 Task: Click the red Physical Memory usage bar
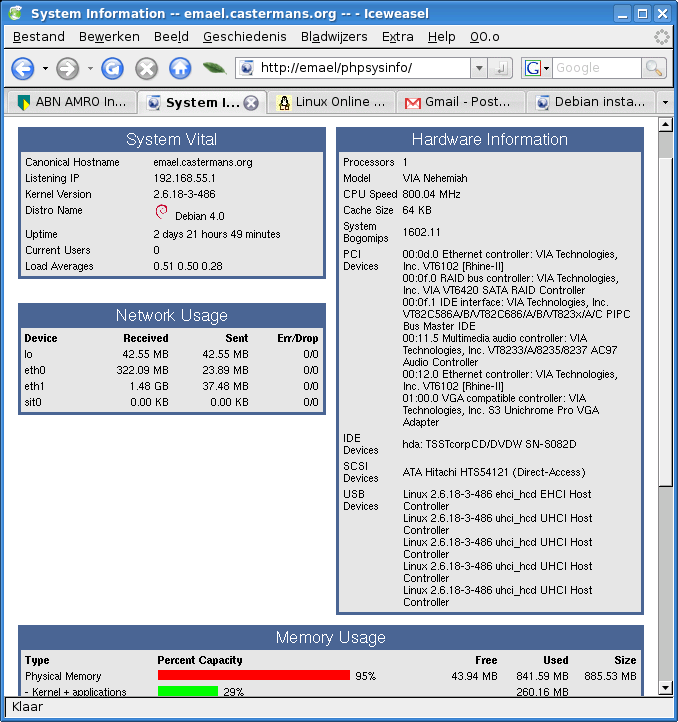pyautogui.click(x=254, y=675)
